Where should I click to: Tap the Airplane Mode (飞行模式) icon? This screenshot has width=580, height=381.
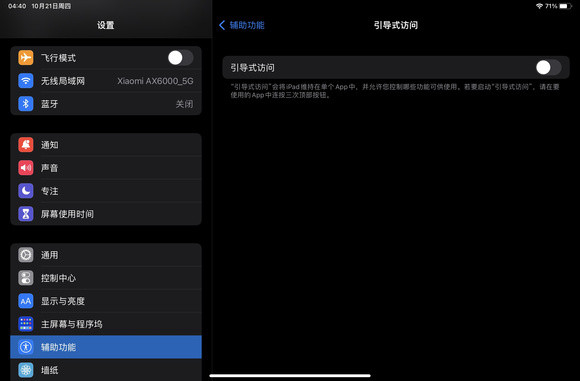26,58
